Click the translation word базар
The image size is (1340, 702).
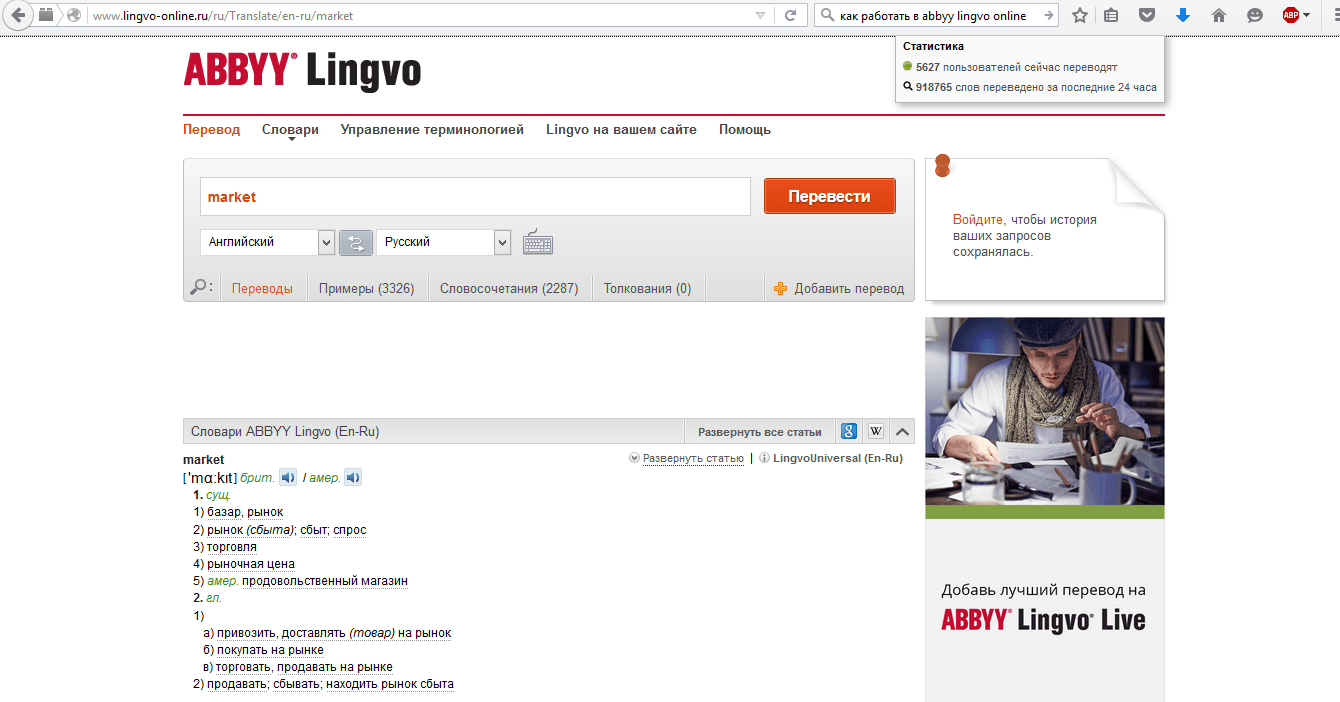point(224,512)
